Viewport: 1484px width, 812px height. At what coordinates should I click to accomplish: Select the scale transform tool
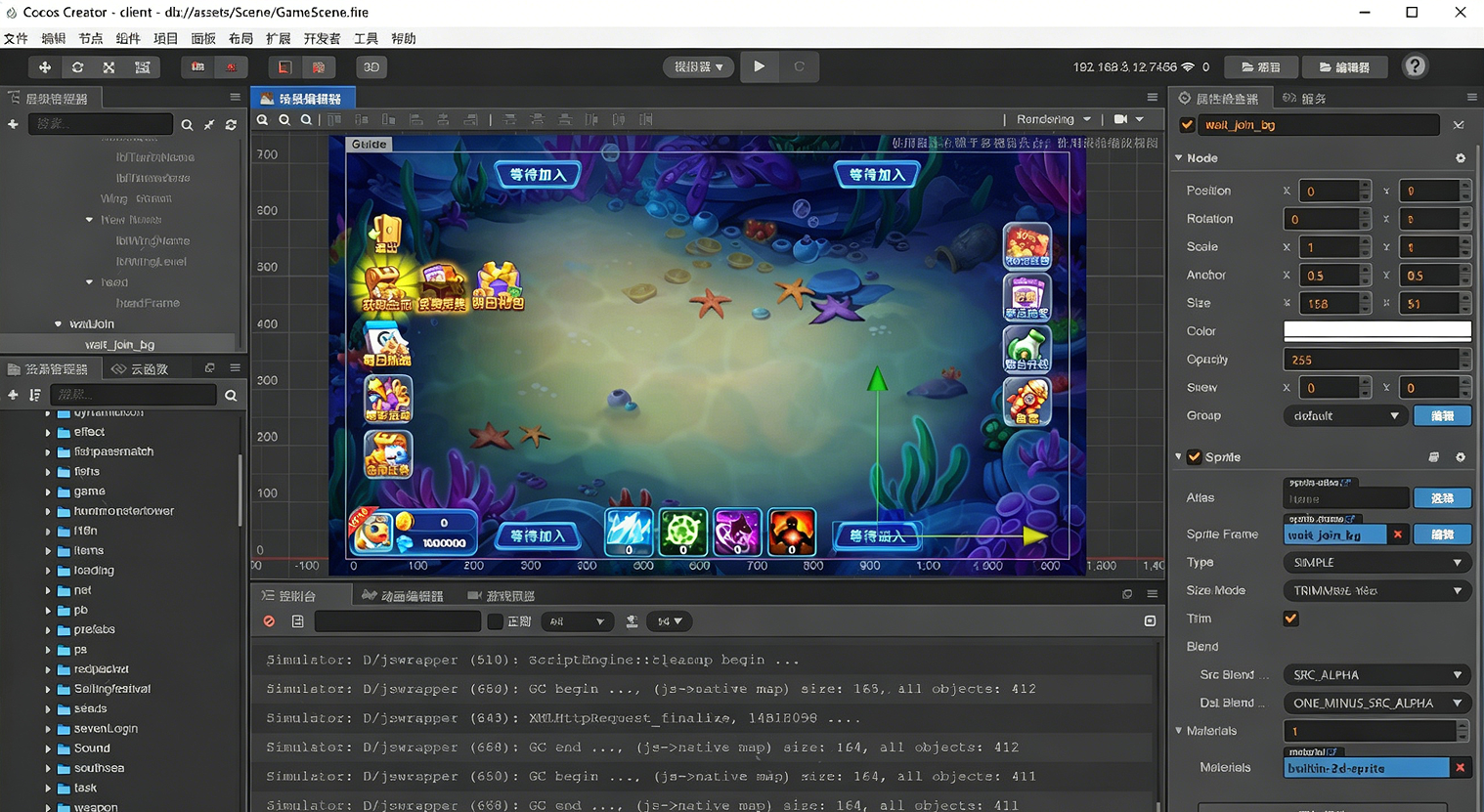pyautogui.click(x=109, y=67)
